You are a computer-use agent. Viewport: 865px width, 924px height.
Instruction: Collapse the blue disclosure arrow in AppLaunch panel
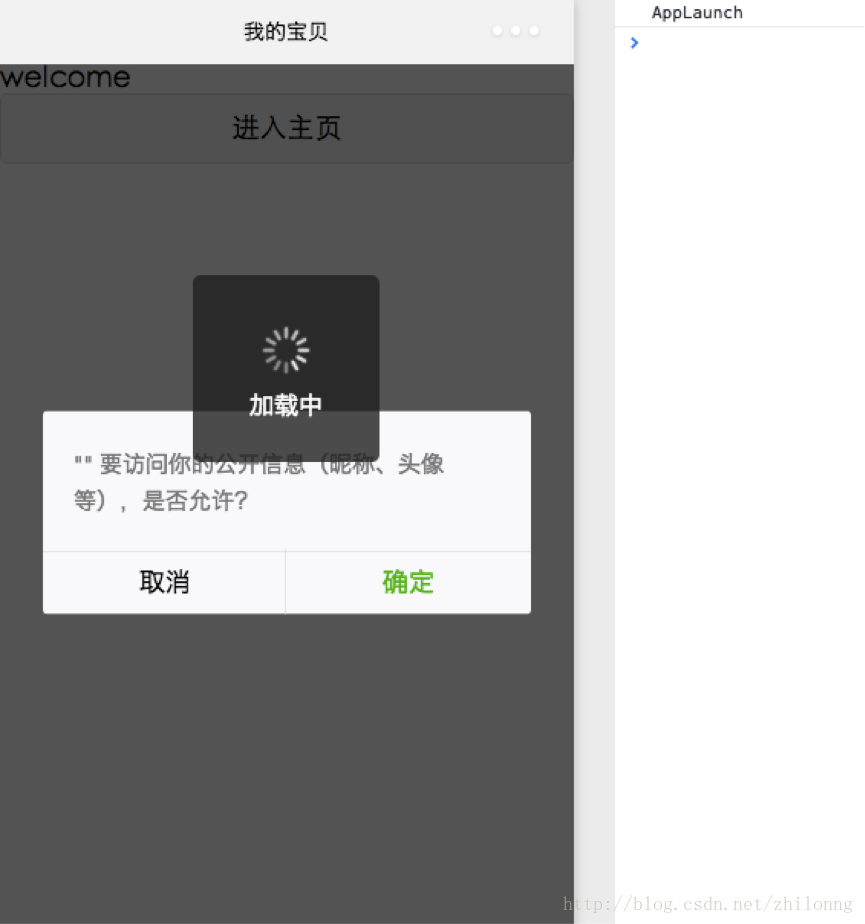coord(633,43)
